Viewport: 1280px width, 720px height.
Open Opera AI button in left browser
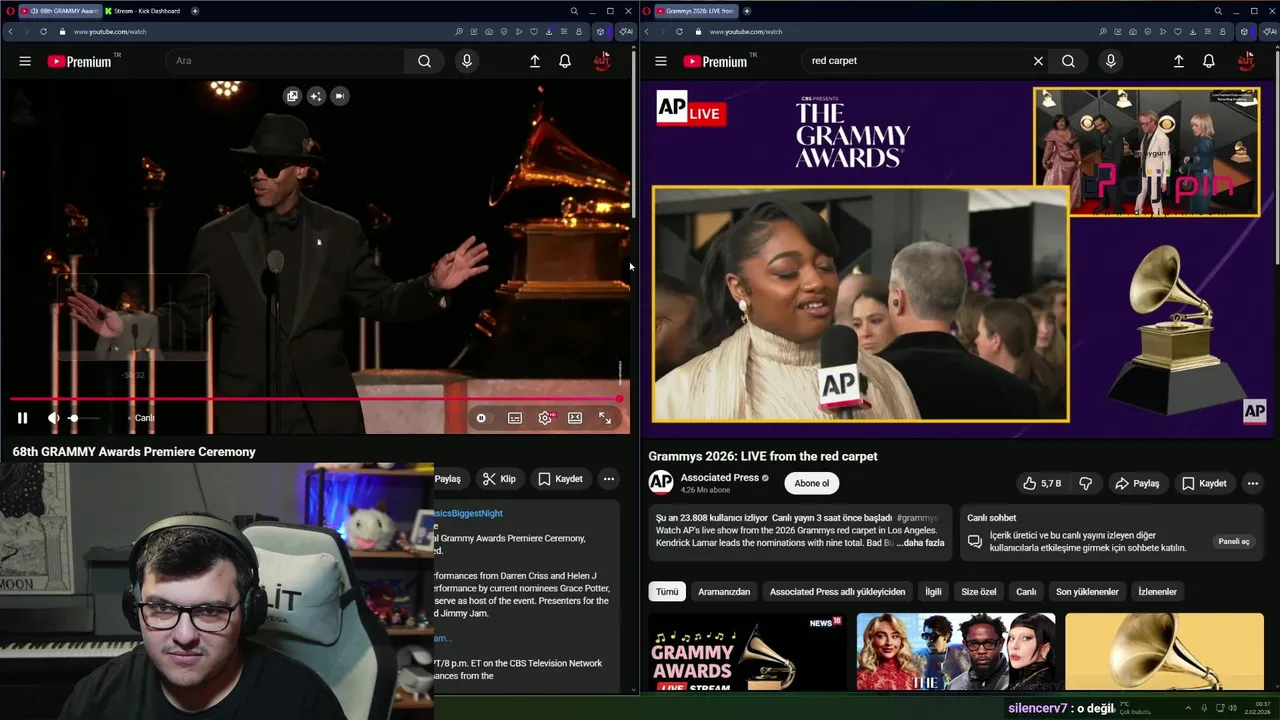pyautogui.click(x=625, y=31)
